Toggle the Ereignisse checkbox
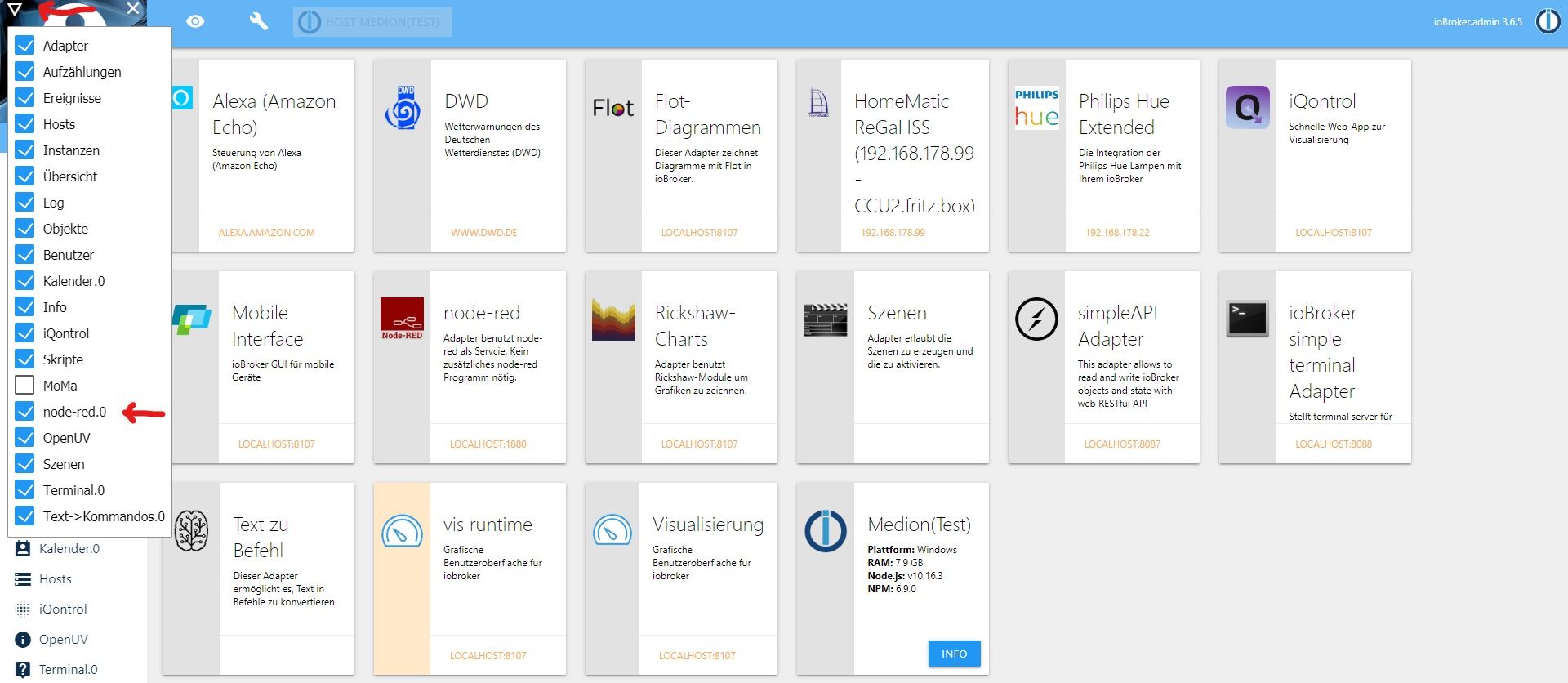 coord(25,98)
